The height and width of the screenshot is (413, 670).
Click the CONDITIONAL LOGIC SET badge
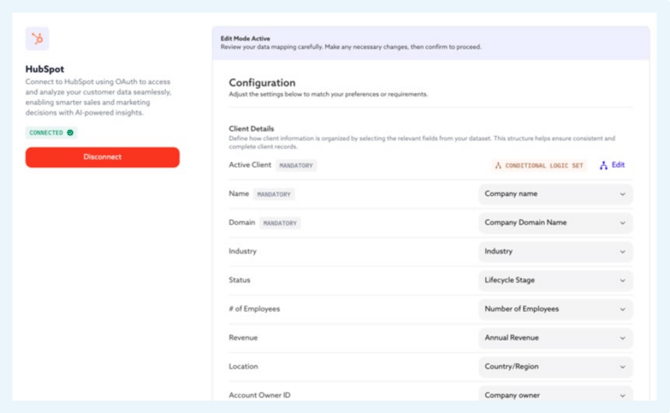(539, 165)
